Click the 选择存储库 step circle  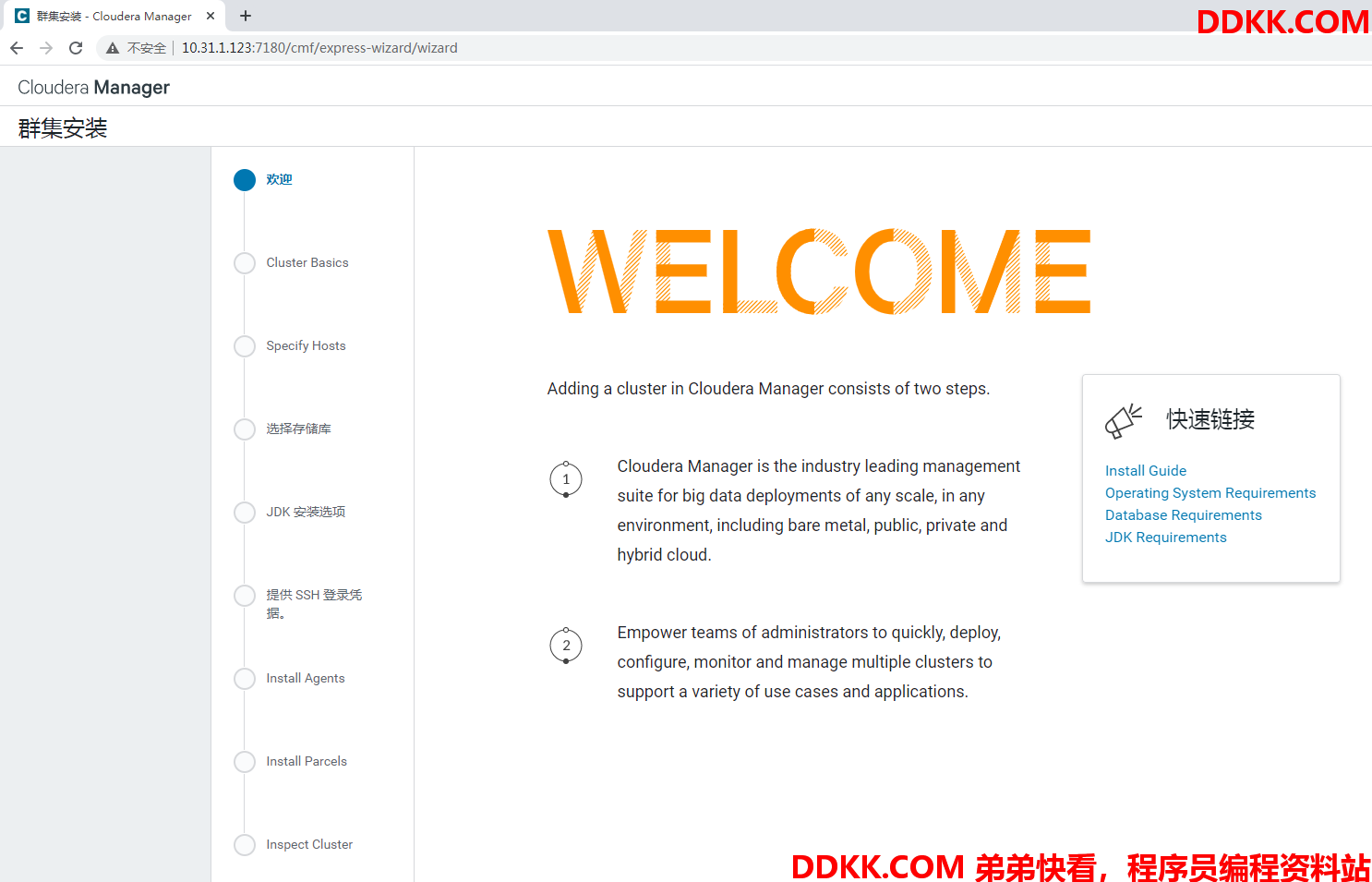coord(245,429)
